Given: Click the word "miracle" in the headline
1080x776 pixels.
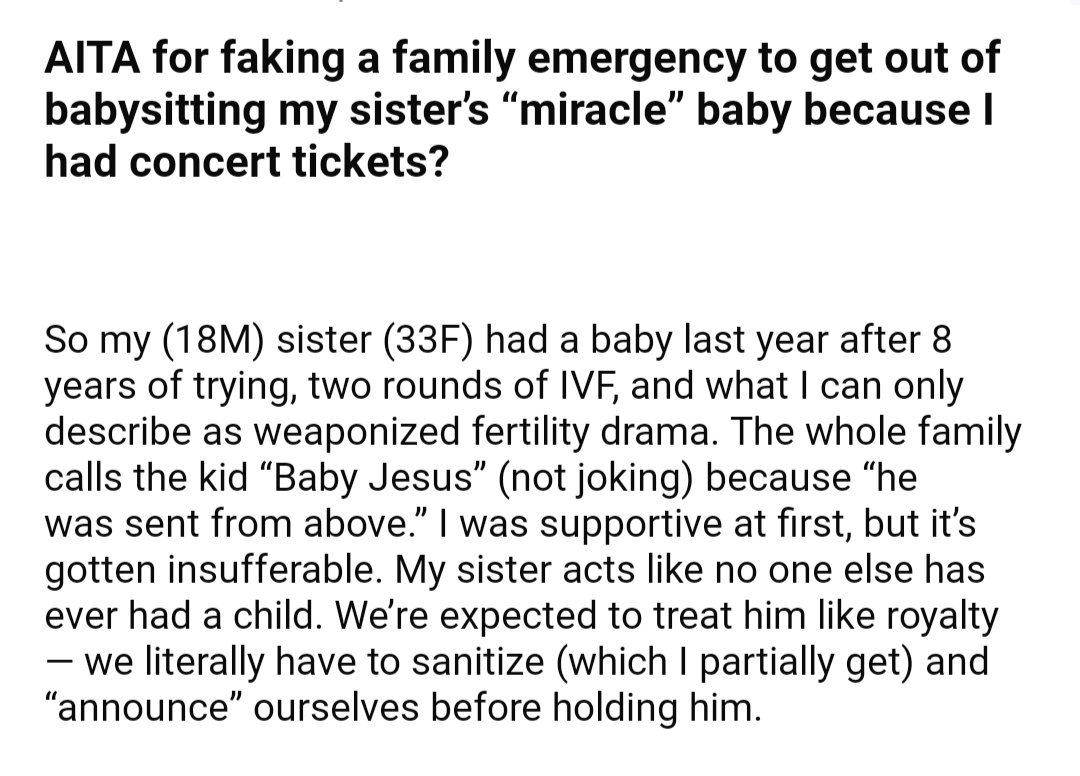Looking at the screenshot, I should (x=594, y=109).
